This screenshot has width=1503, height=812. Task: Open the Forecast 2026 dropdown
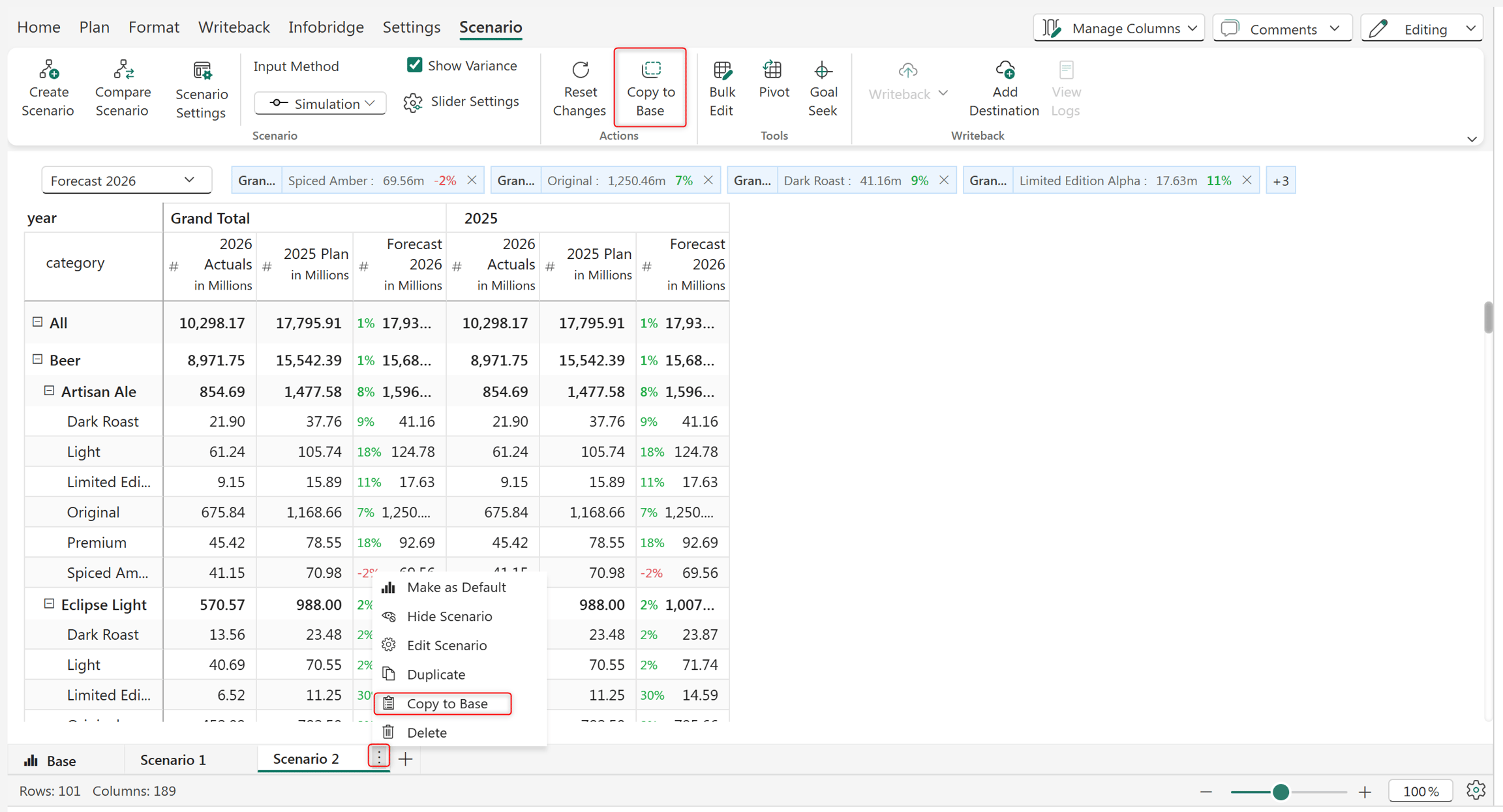click(127, 181)
